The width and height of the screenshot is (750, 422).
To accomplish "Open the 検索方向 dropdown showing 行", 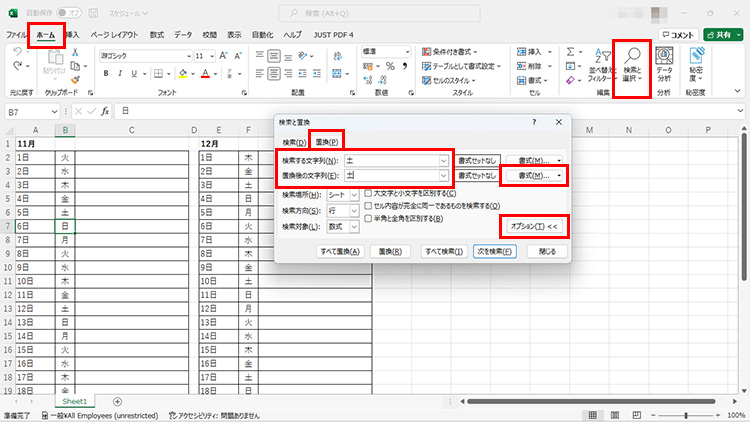I will coord(353,211).
